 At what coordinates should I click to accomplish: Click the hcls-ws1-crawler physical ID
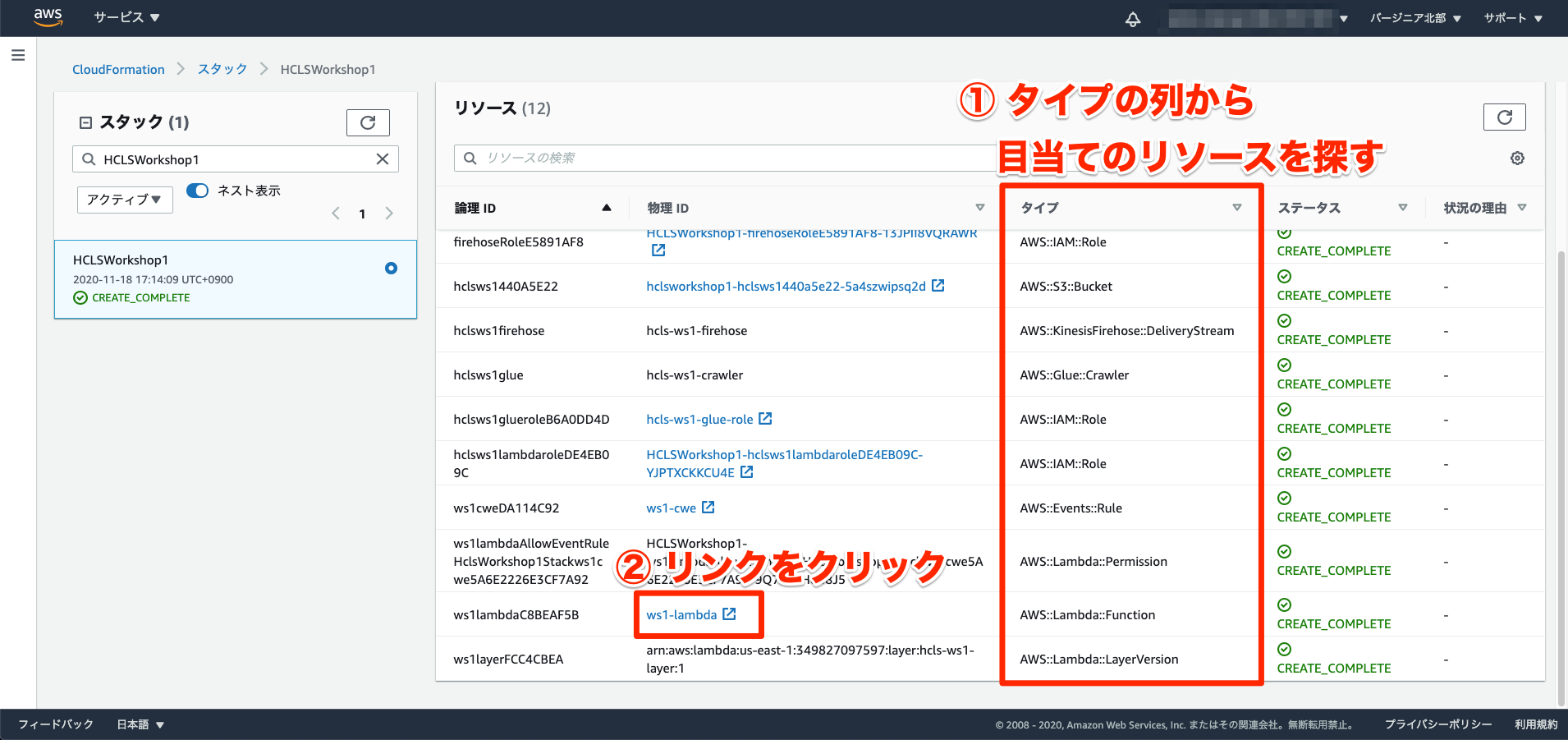[695, 375]
